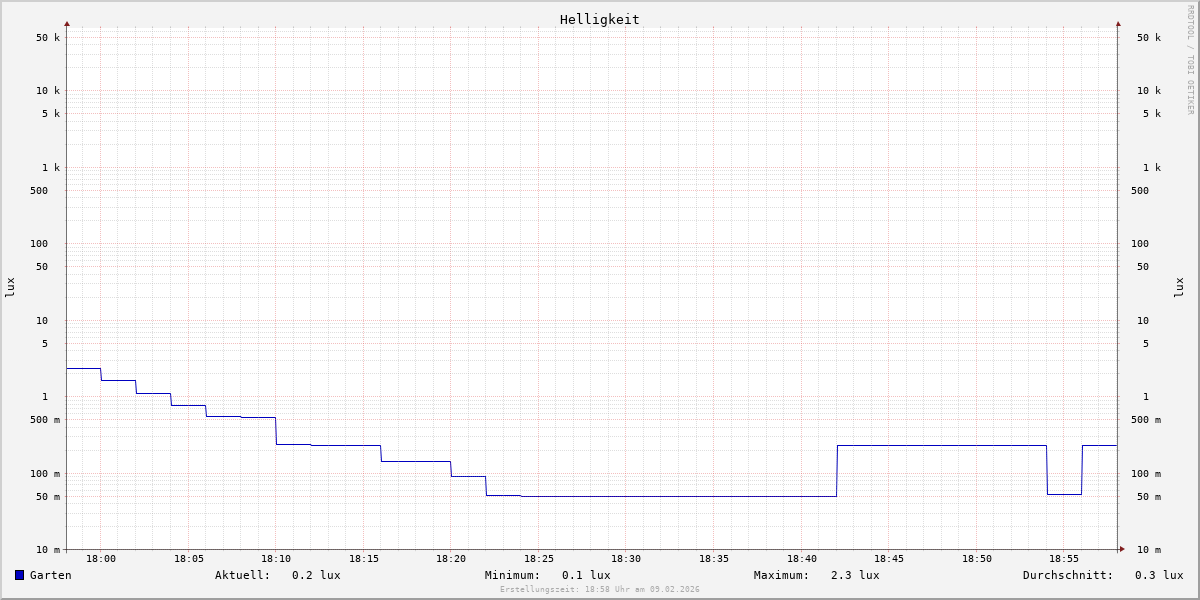Click the 18:55 time axis label

point(1064,559)
